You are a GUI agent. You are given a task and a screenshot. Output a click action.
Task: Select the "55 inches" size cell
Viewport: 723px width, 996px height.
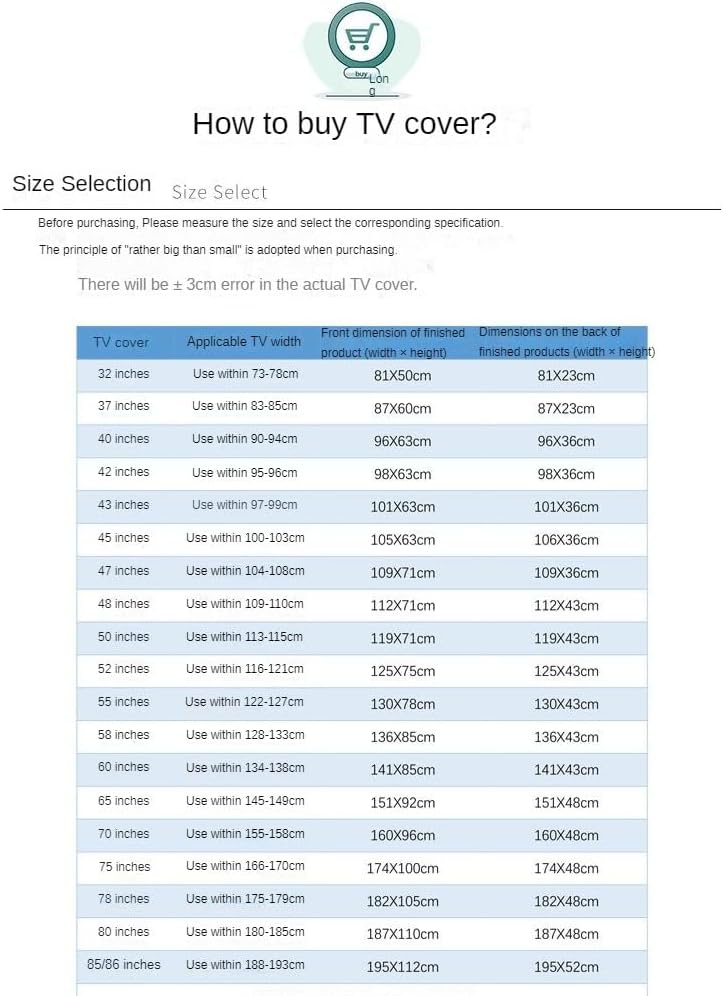point(123,702)
